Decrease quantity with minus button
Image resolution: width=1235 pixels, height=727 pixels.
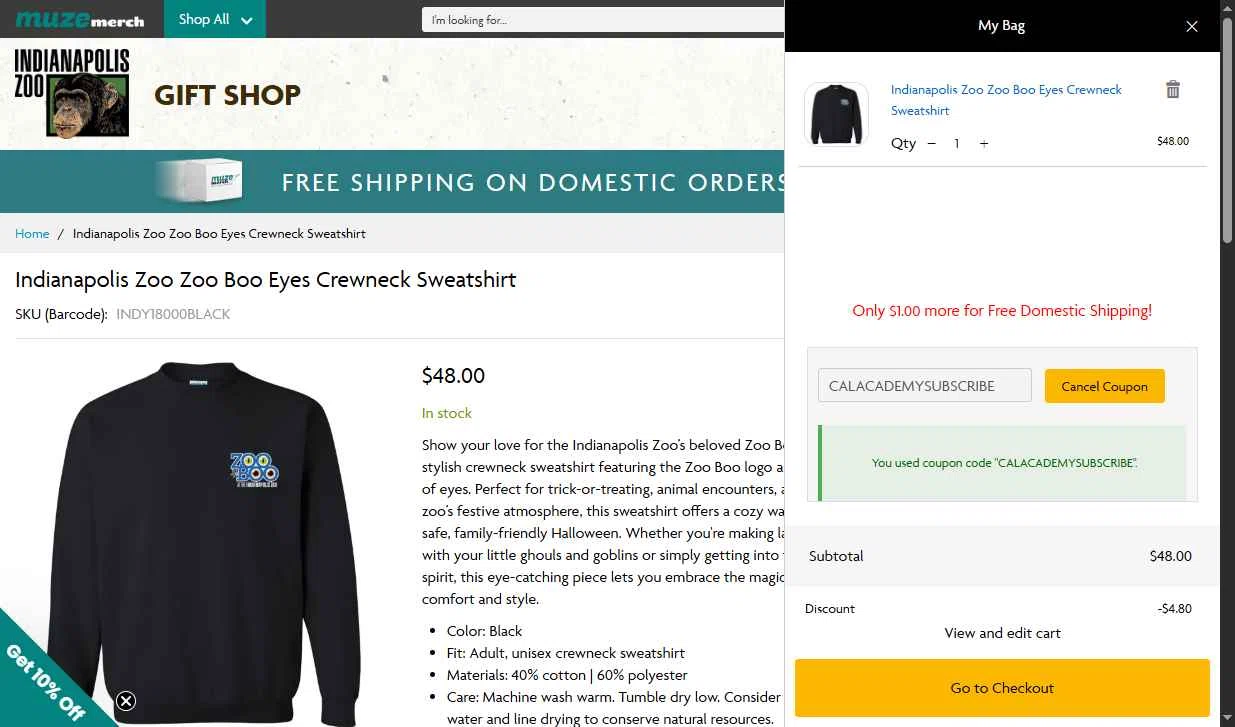click(932, 144)
